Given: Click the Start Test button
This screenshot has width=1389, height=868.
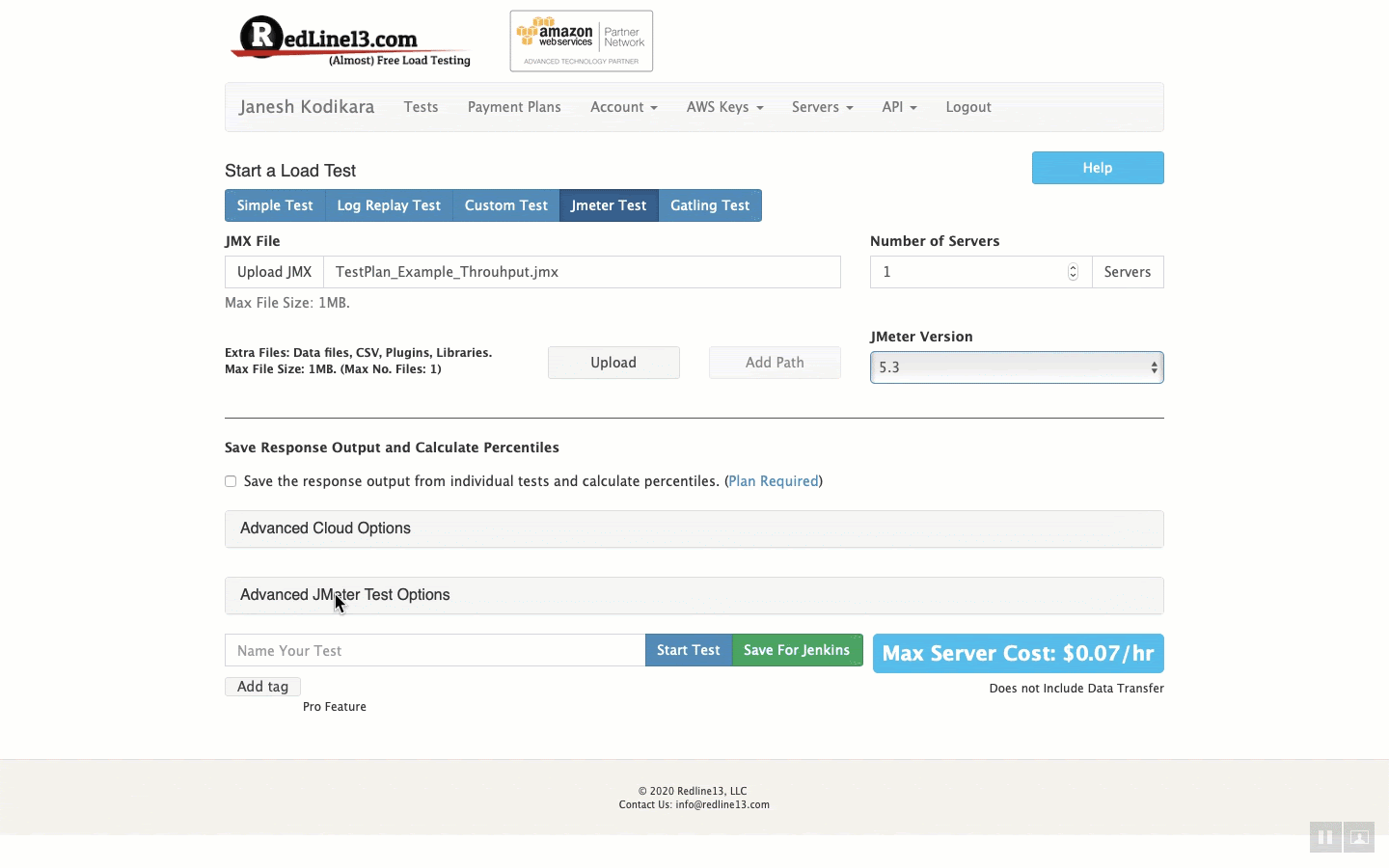Looking at the screenshot, I should 689,650.
